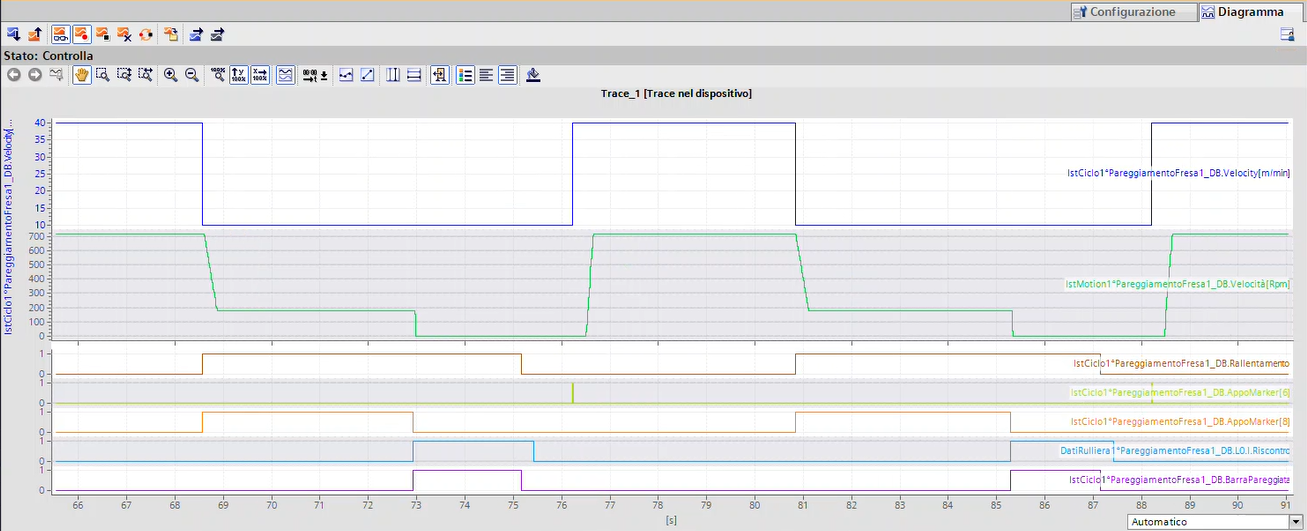Image resolution: width=1307 pixels, height=531 pixels.
Task: Click the scale Y axis to 100% button
Action: coord(238,75)
